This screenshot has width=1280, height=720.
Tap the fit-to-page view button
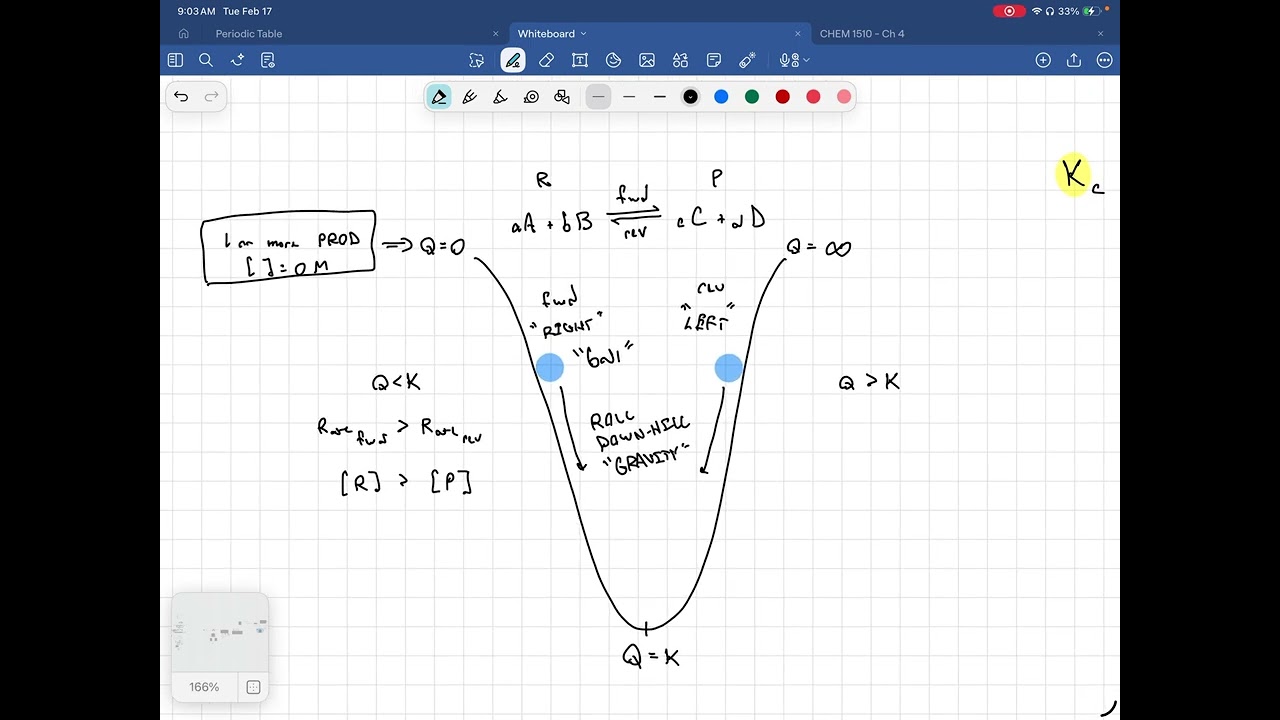(253, 687)
